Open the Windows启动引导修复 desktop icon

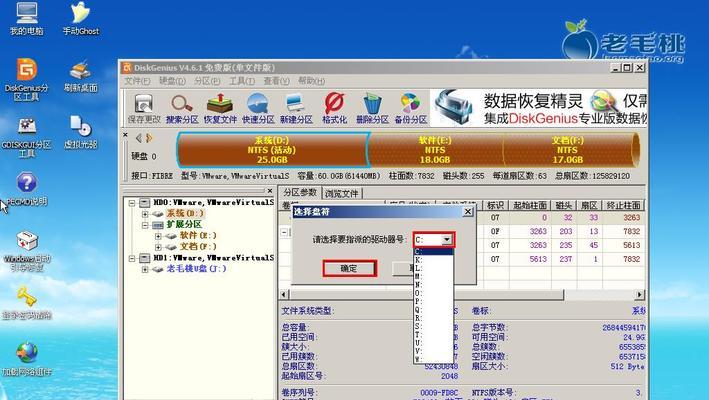(27, 251)
